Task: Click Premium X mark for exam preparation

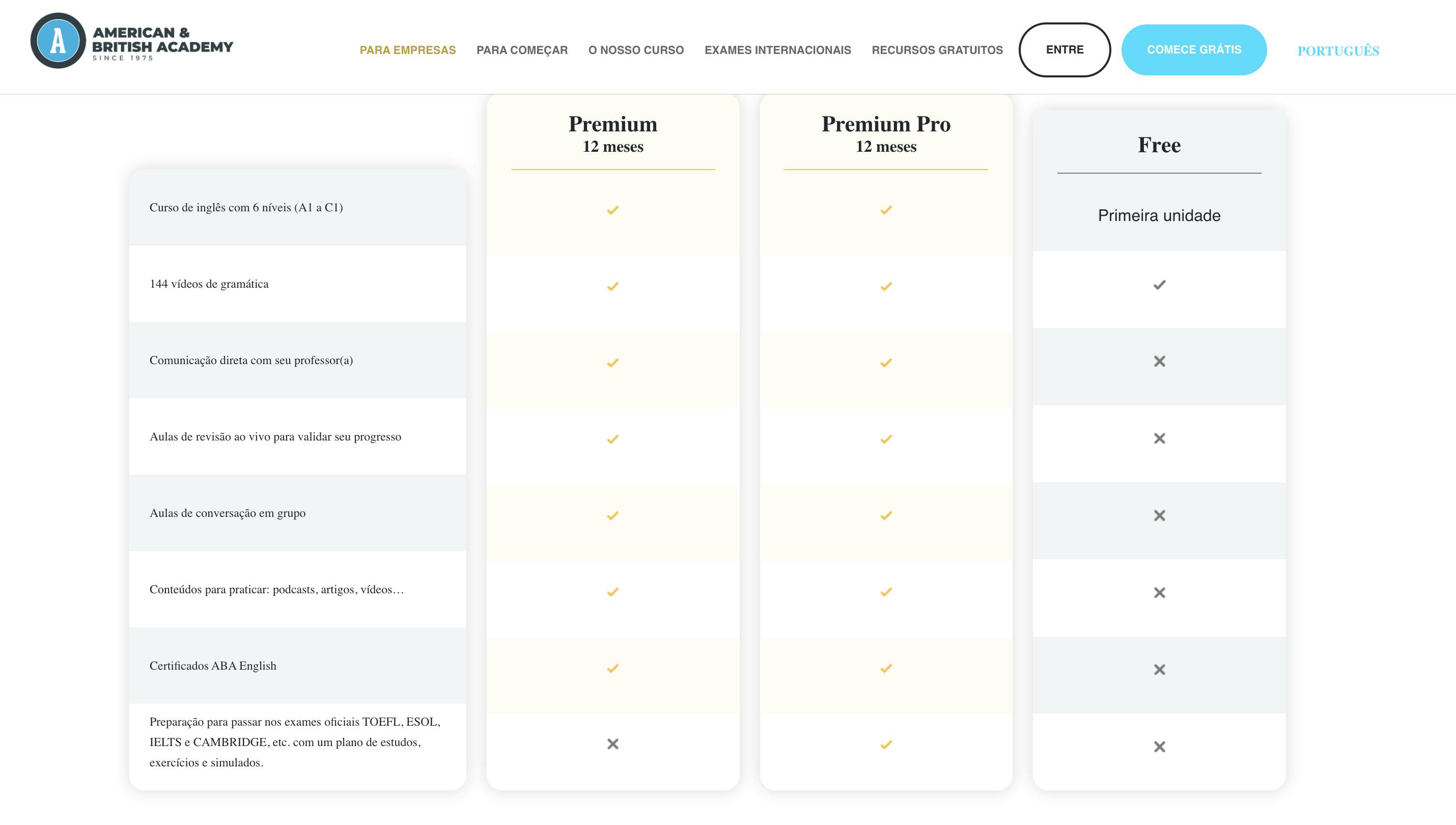Action: pyautogui.click(x=612, y=744)
